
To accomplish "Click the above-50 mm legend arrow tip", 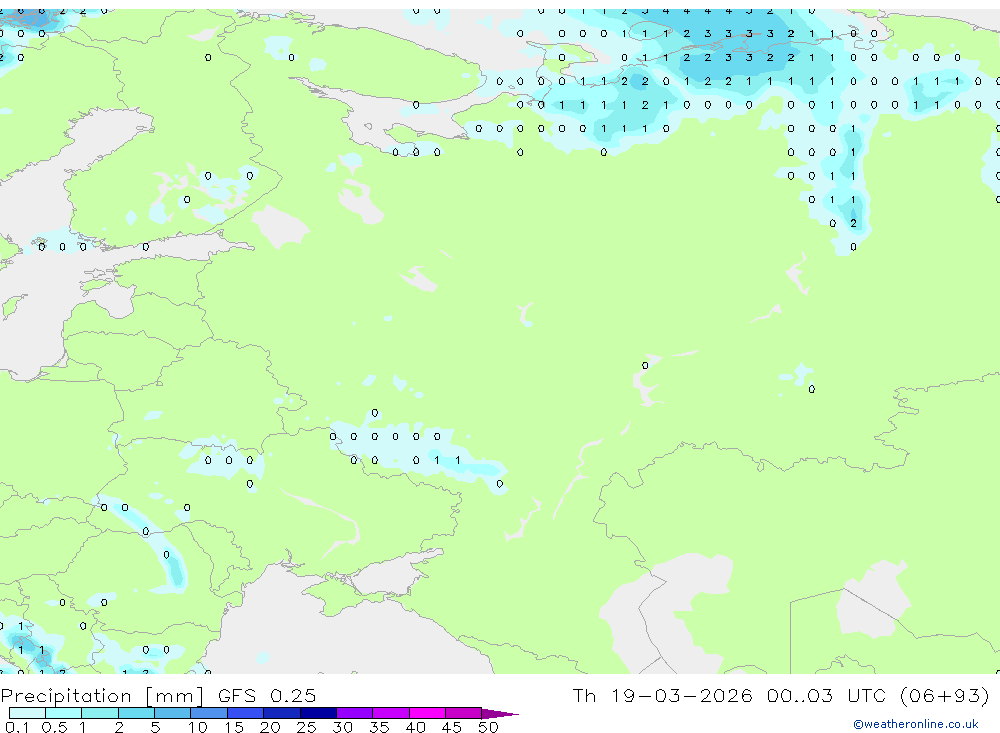I will [500, 714].
